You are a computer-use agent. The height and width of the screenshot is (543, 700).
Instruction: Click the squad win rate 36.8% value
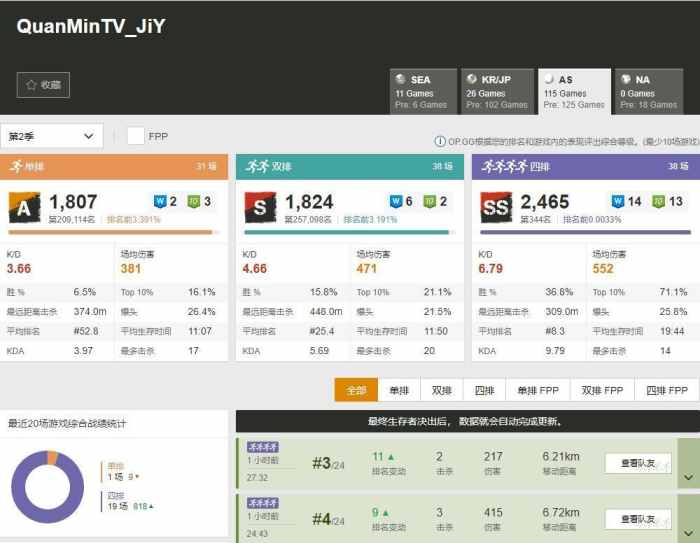pyautogui.click(x=559, y=292)
